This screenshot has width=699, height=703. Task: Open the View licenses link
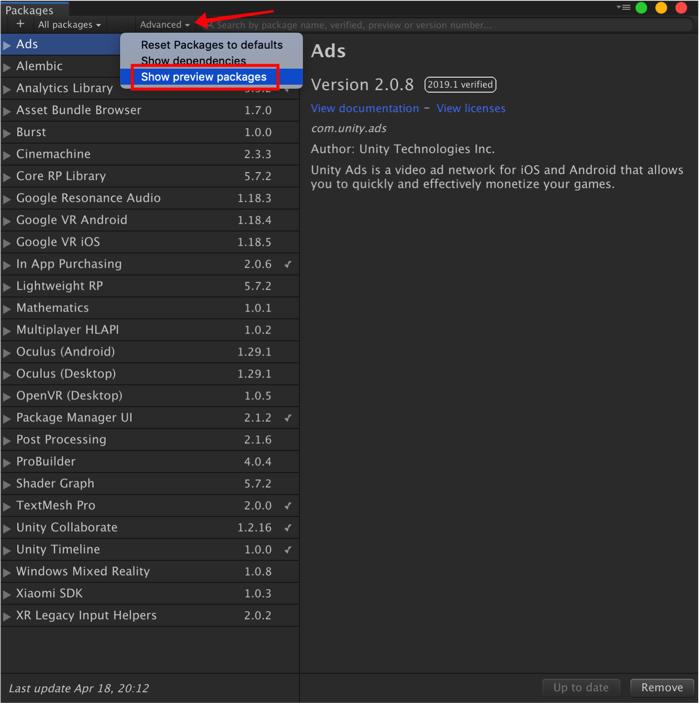click(471, 108)
